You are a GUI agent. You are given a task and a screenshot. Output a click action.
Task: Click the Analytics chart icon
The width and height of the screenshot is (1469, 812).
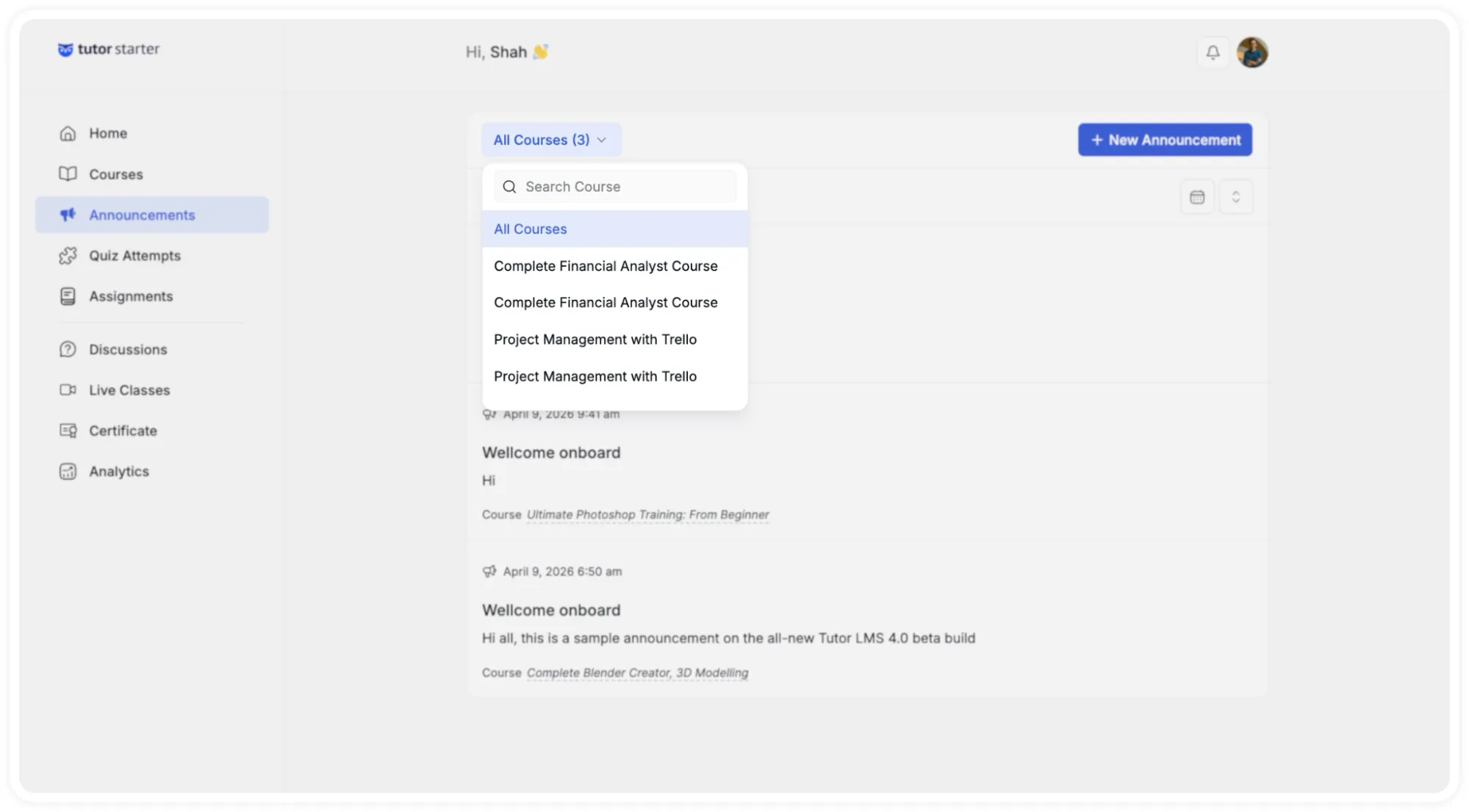(x=68, y=472)
